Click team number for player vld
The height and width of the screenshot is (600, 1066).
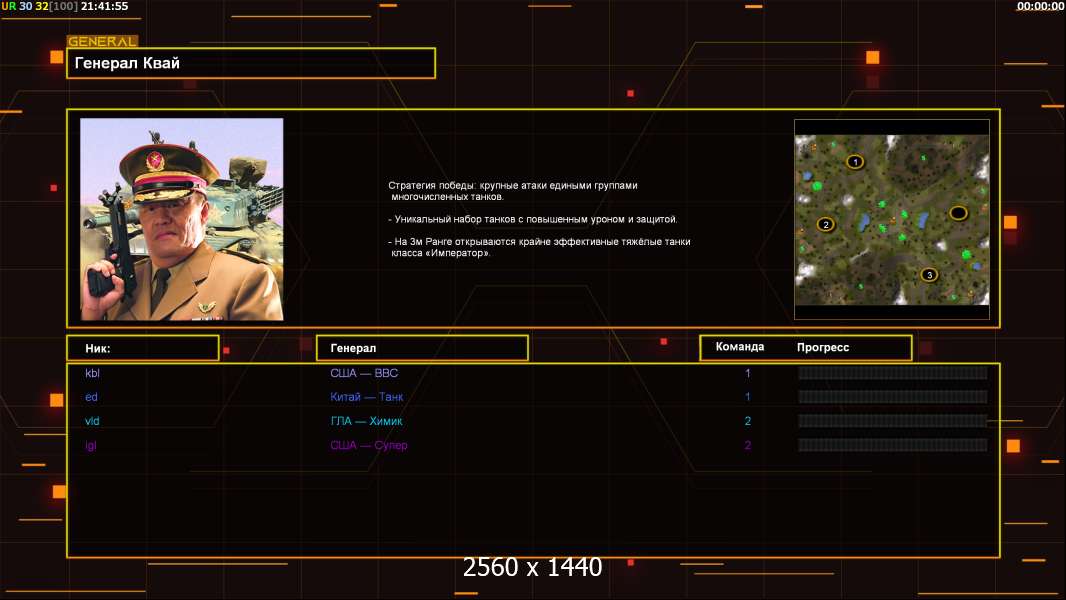(x=748, y=421)
